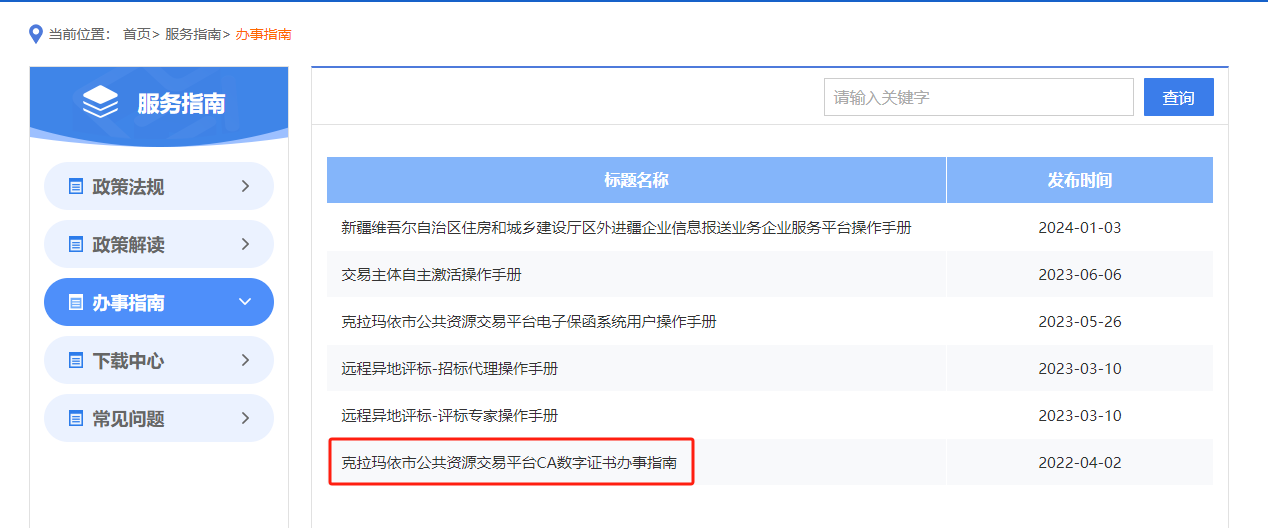Viewport: 1268px width, 528px height.
Task: Focus the 请输入关键字 search field
Action: tap(978, 97)
